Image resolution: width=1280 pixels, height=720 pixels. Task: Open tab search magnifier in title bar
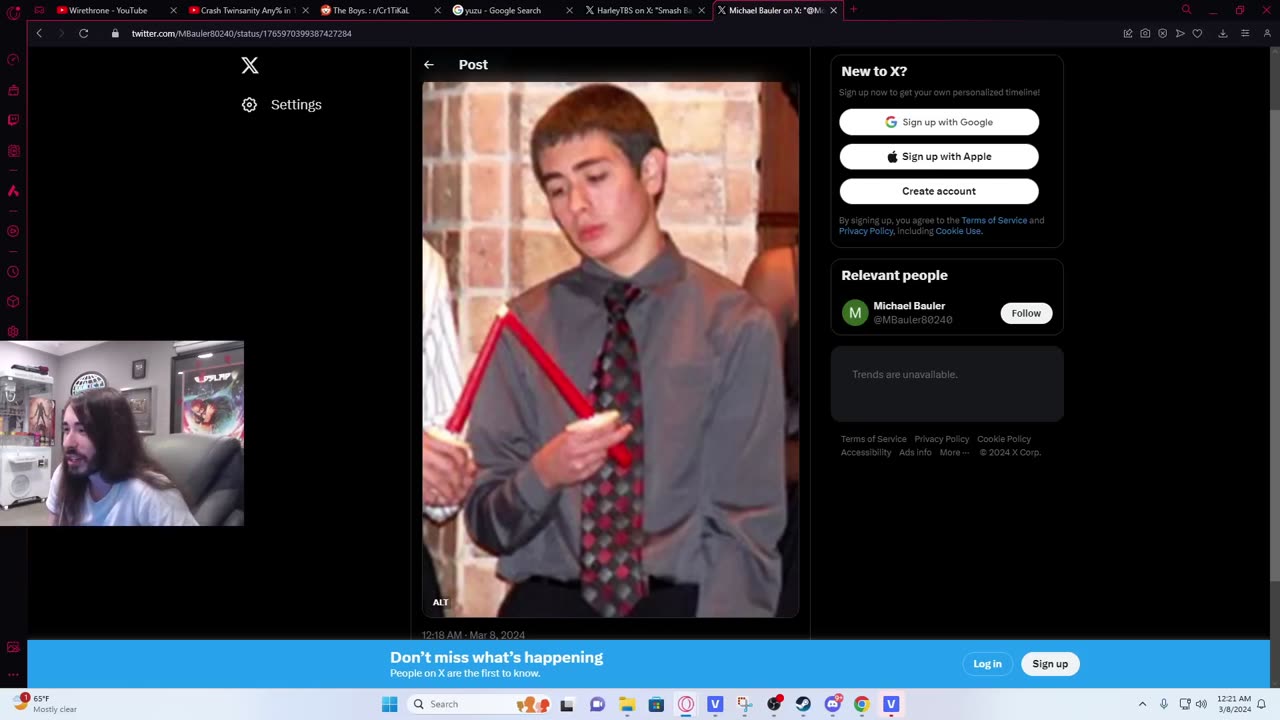point(1186,10)
